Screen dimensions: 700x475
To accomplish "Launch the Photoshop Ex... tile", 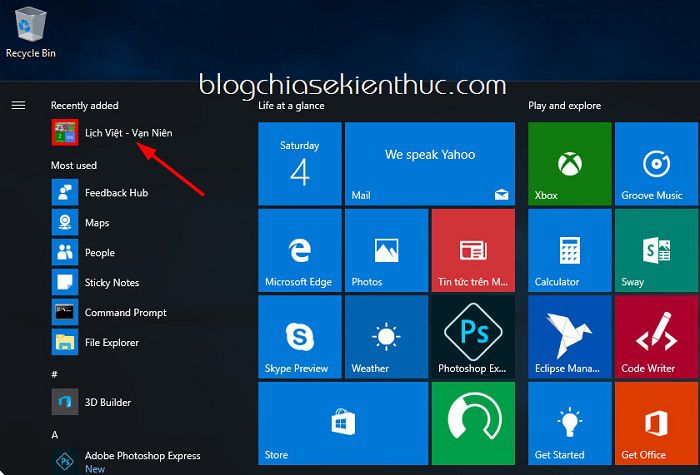I will tap(473, 337).
